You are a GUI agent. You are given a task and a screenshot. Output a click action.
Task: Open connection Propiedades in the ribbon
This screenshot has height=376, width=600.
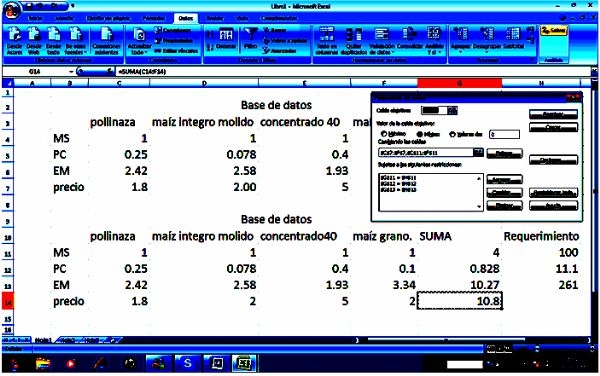(x=174, y=40)
